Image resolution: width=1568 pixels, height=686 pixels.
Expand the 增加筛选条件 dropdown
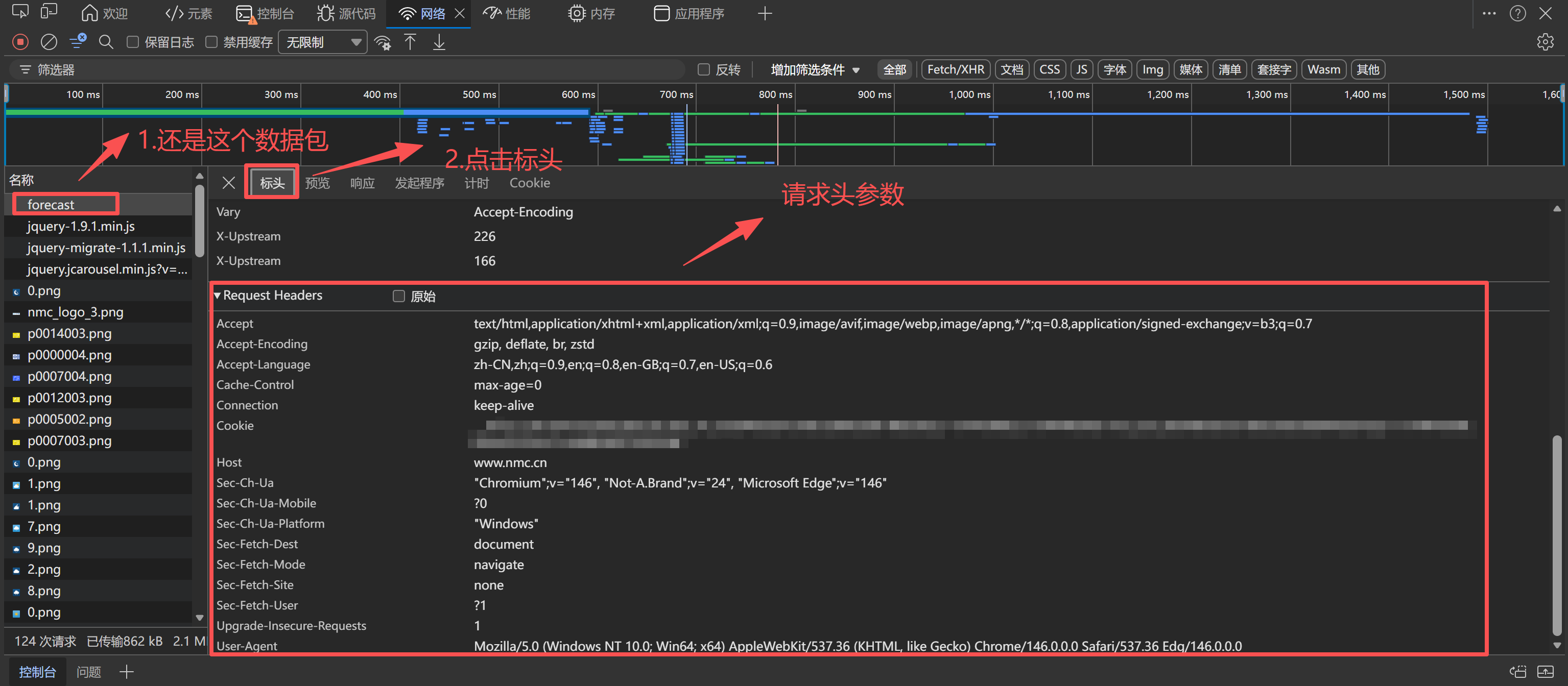(815, 70)
